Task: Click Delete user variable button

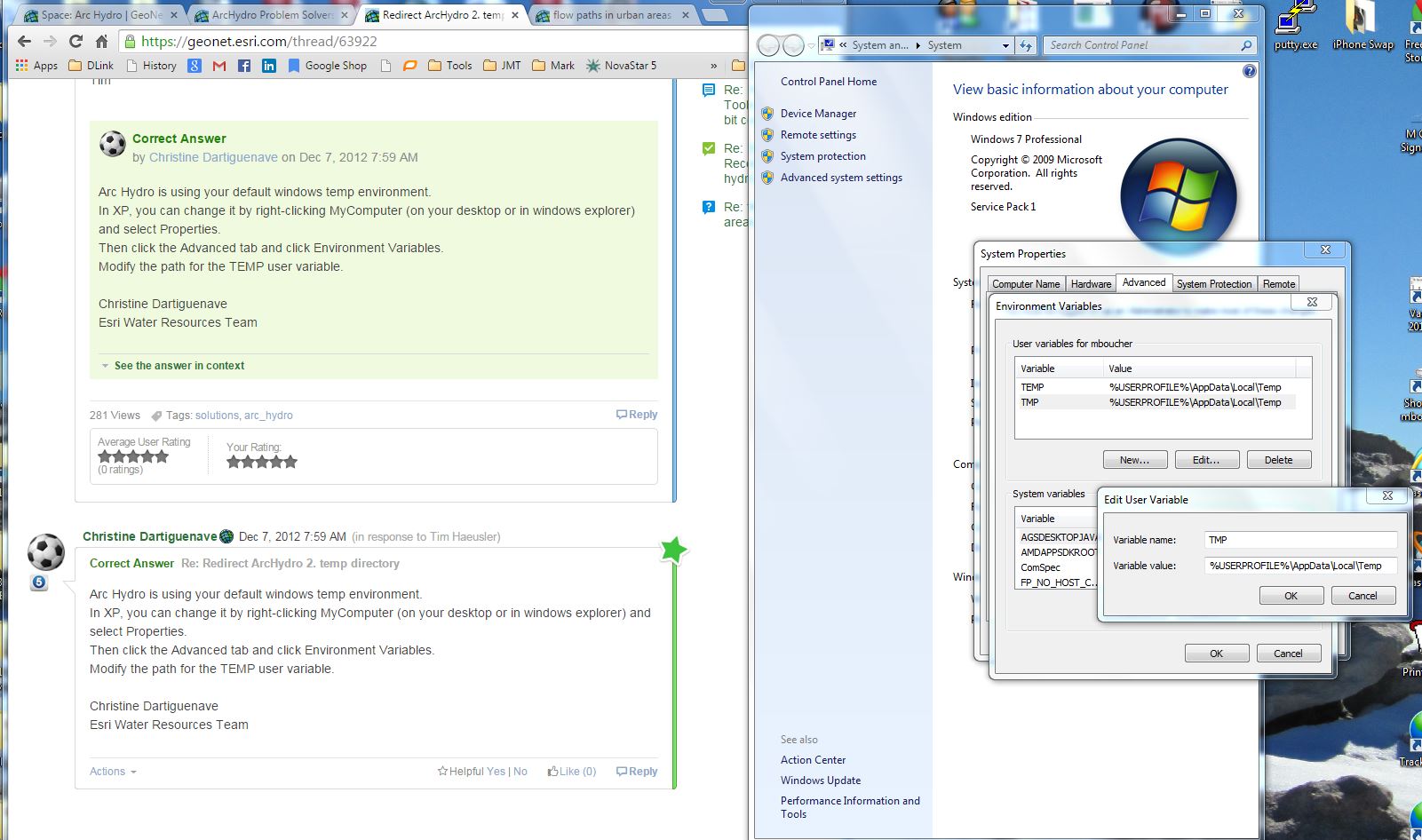Action: (1279, 460)
